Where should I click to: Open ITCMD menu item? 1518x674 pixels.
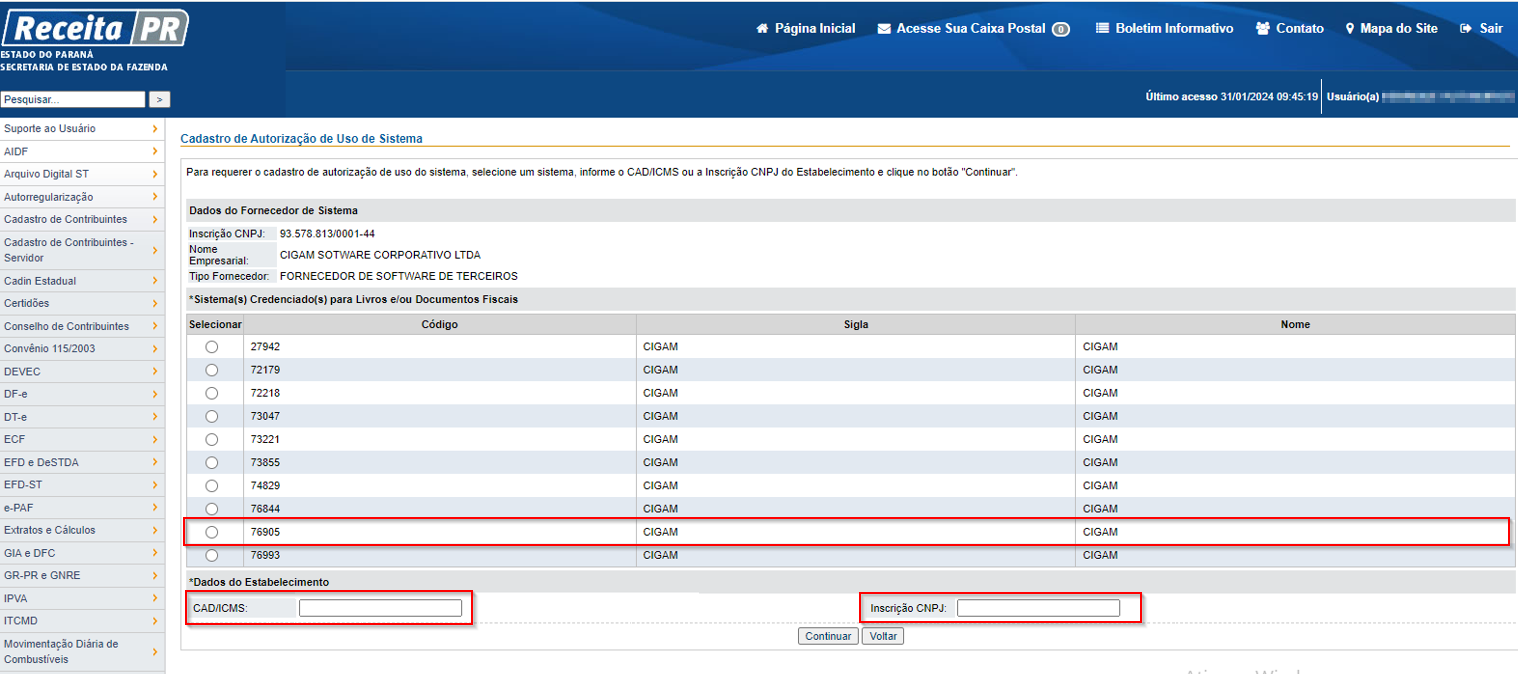(82, 621)
